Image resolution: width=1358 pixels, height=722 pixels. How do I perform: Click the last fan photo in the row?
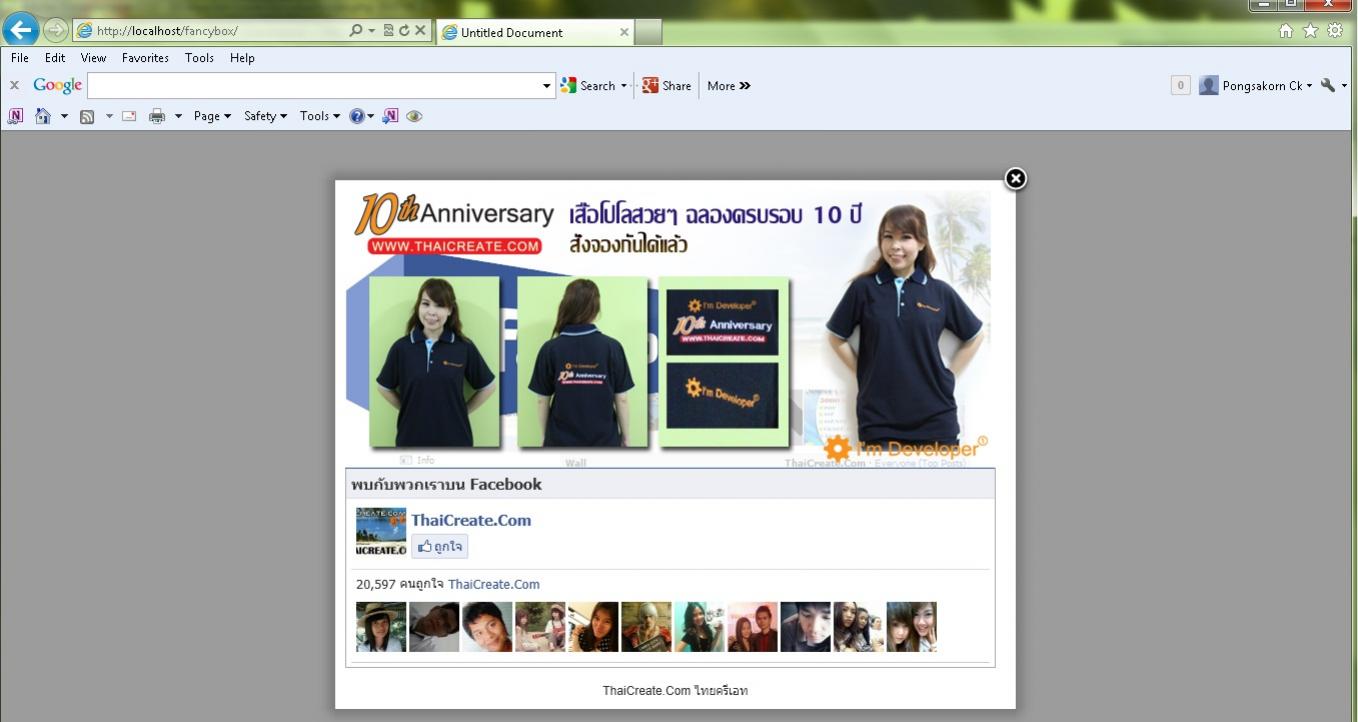(x=911, y=627)
